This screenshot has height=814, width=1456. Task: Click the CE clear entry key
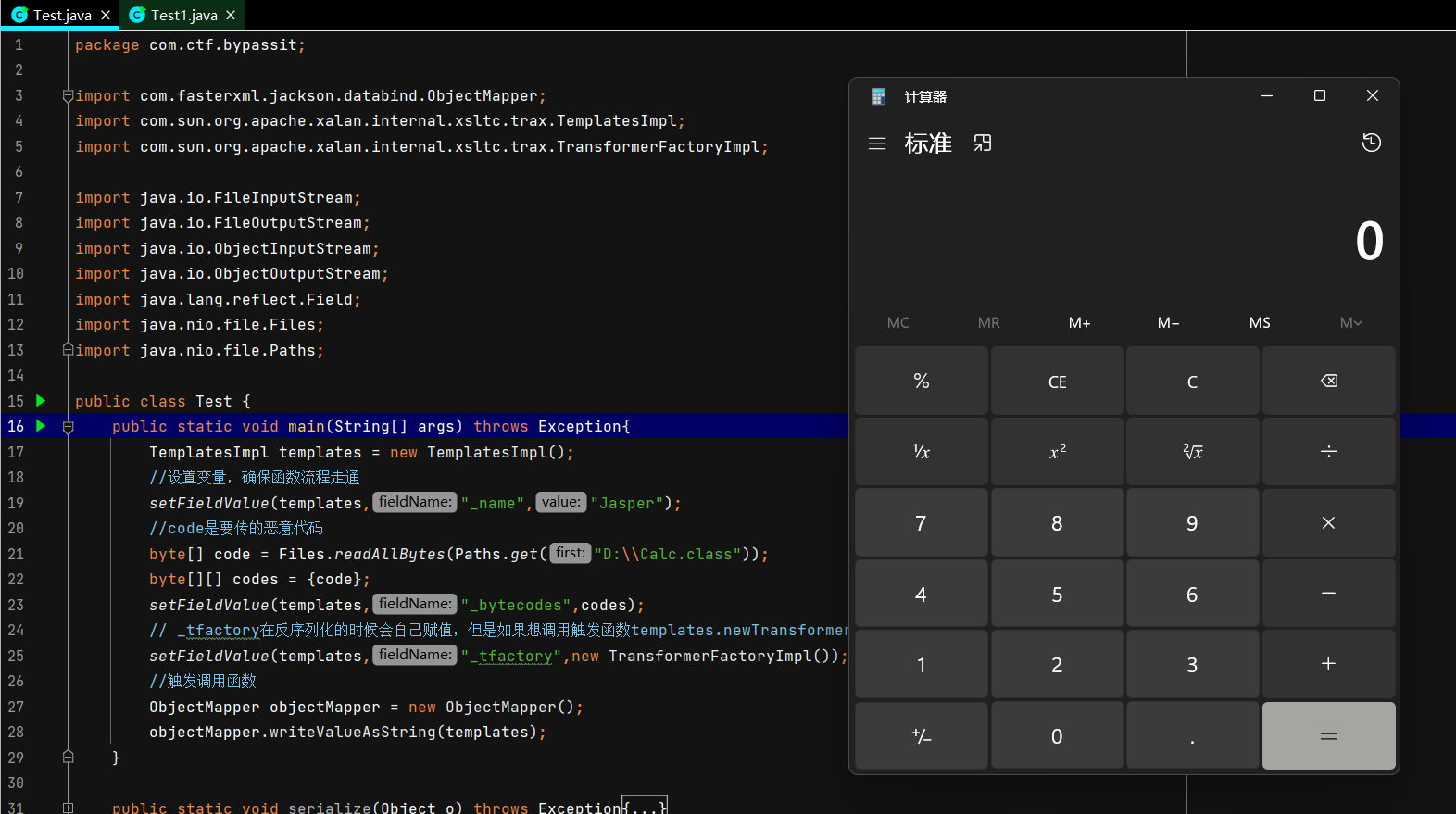pyautogui.click(x=1057, y=381)
